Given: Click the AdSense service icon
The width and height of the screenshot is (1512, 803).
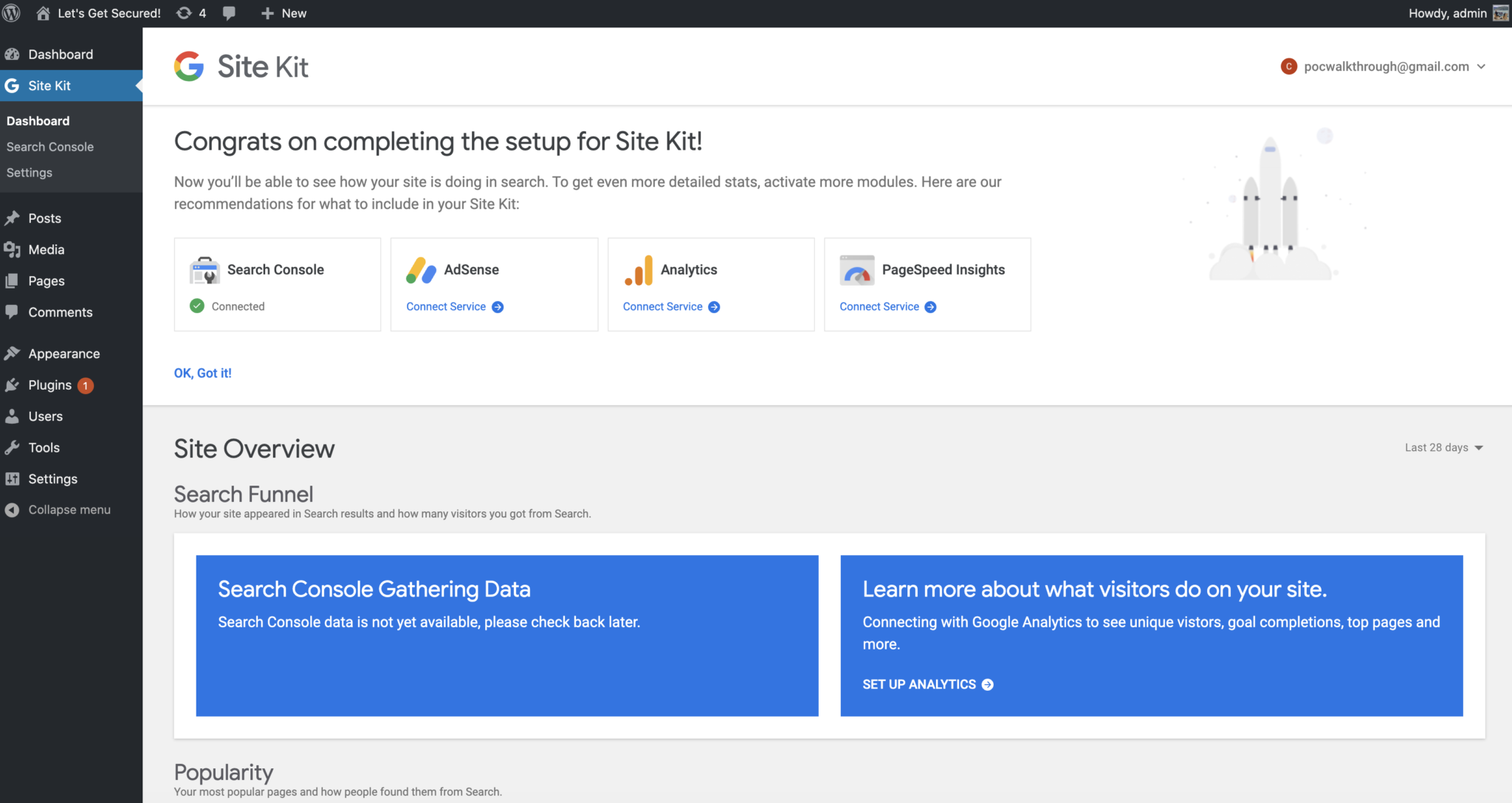Looking at the screenshot, I should [421, 270].
